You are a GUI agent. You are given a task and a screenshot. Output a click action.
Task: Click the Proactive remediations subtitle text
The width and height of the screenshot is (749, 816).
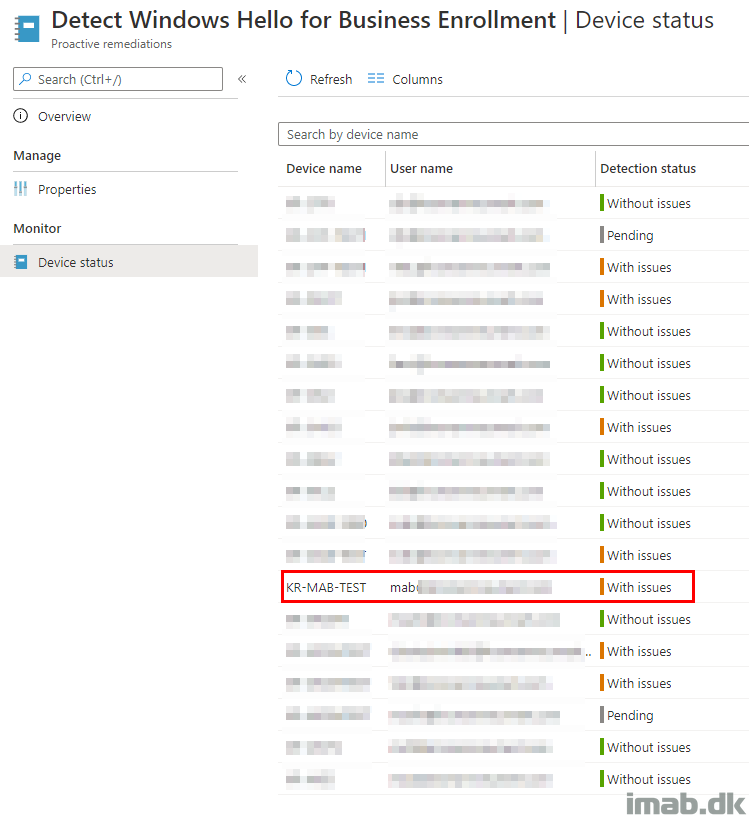pyautogui.click(x=111, y=44)
